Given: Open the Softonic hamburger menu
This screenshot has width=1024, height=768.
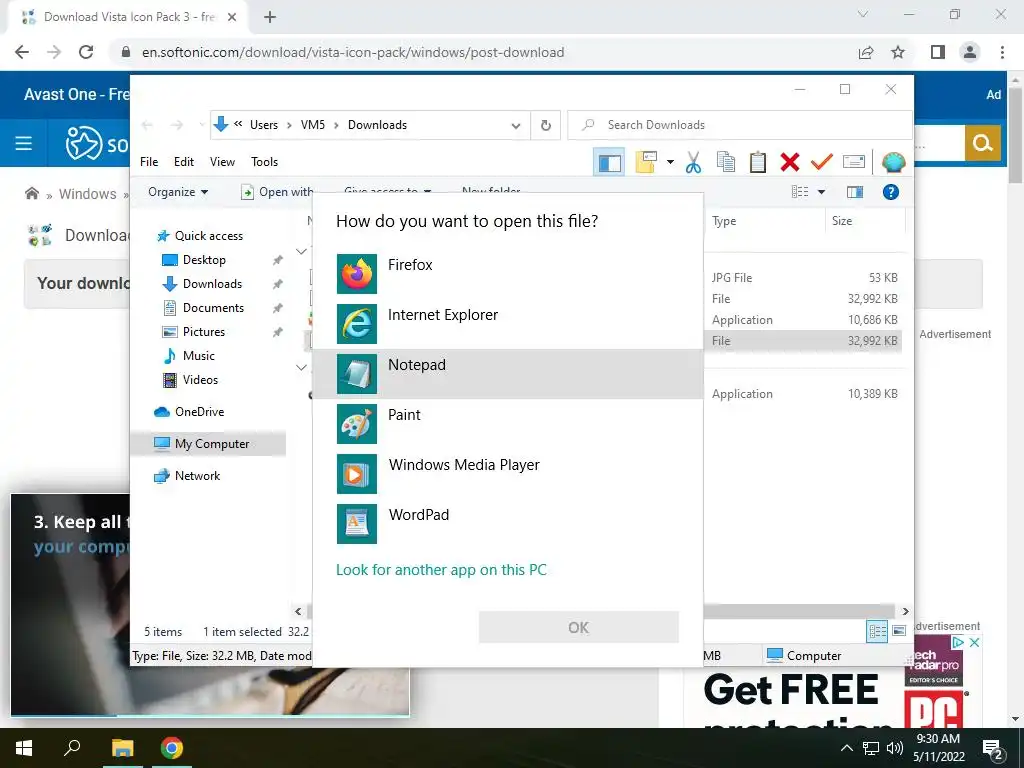Looking at the screenshot, I should click(24, 143).
